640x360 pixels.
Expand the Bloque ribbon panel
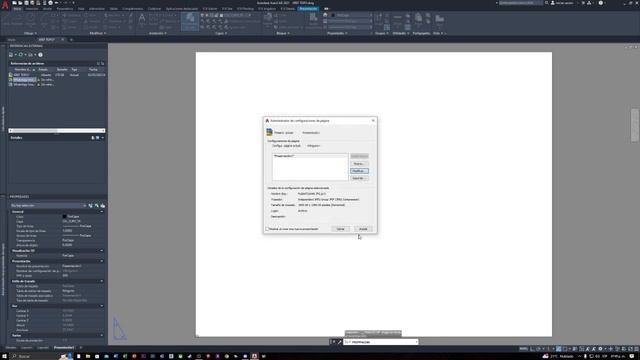tap(282, 33)
